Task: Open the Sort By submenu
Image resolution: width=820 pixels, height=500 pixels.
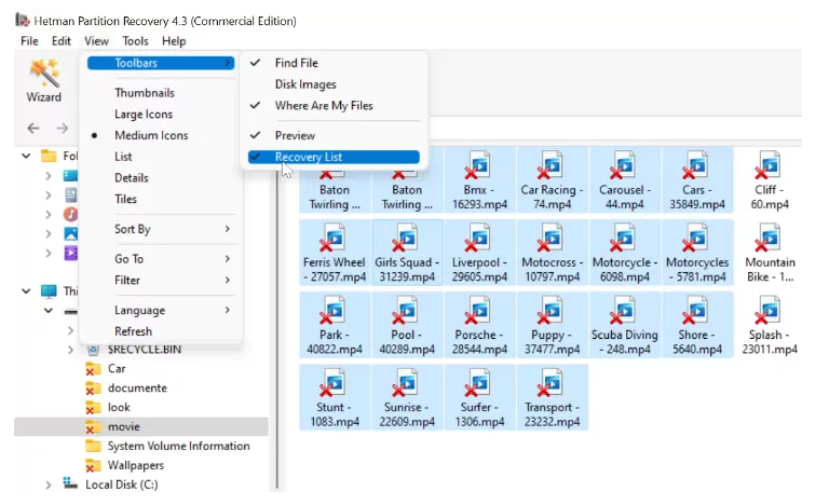Action: [x=161, y=229]
